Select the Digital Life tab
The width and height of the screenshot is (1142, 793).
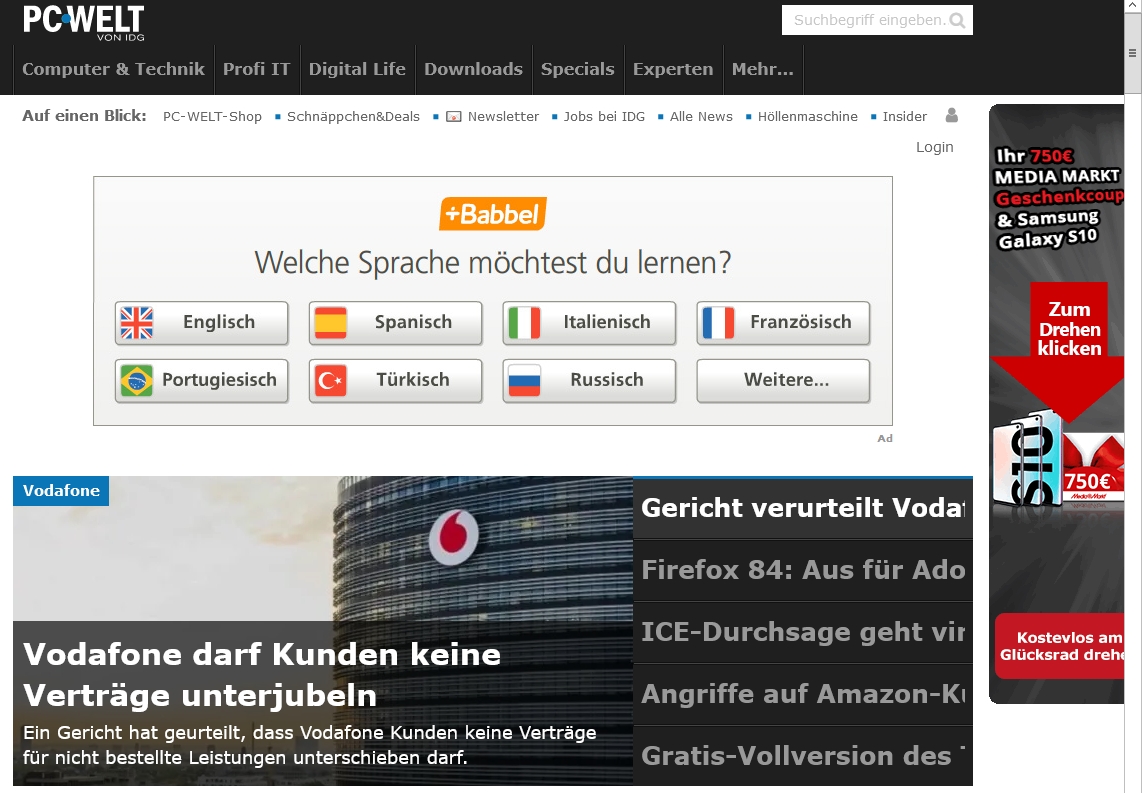tap(357, 69)
